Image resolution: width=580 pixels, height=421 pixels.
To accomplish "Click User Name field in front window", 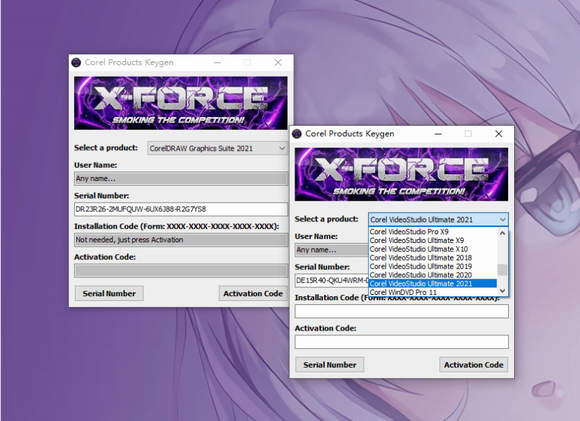I will [331, 250].
